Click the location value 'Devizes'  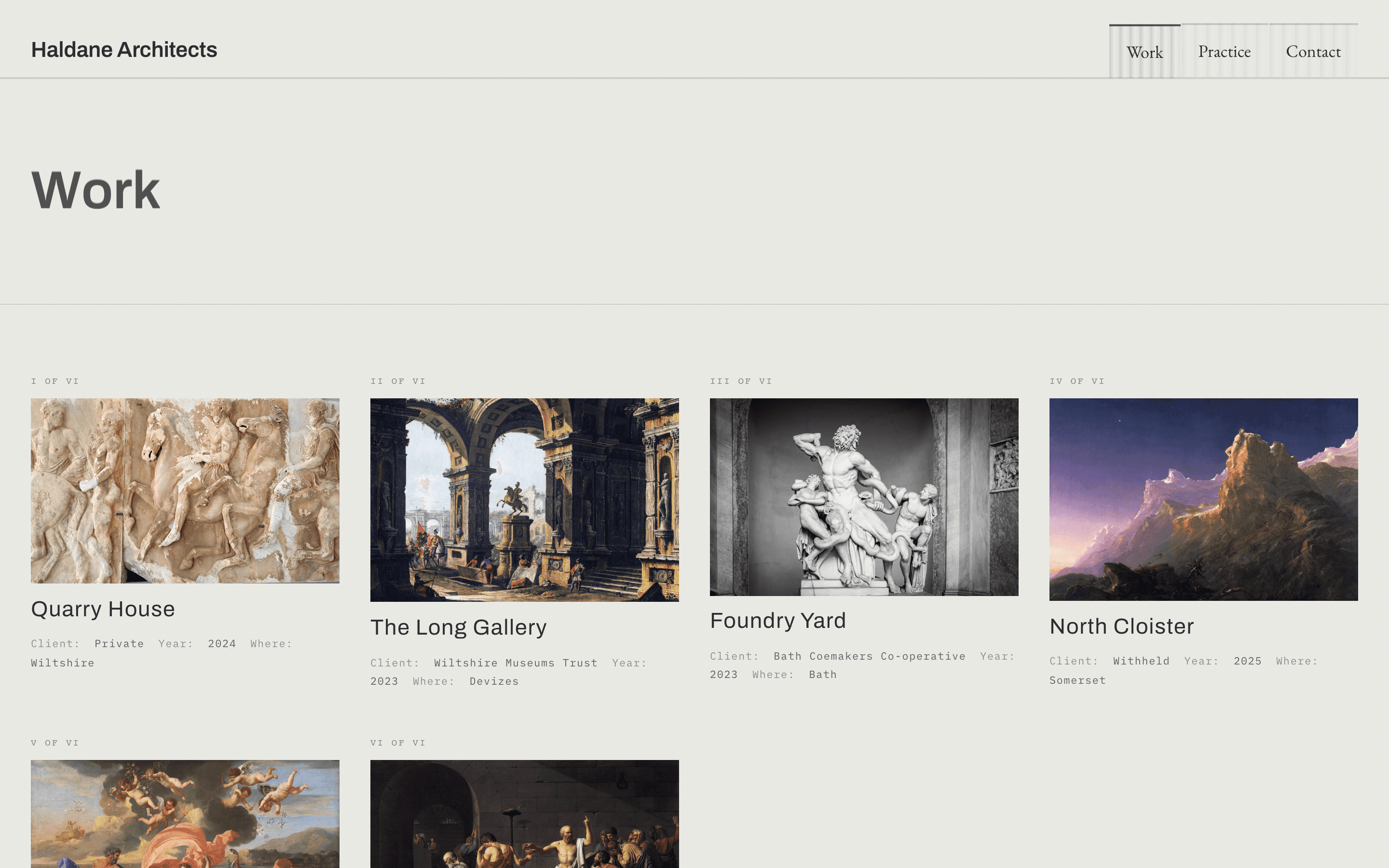494,681
